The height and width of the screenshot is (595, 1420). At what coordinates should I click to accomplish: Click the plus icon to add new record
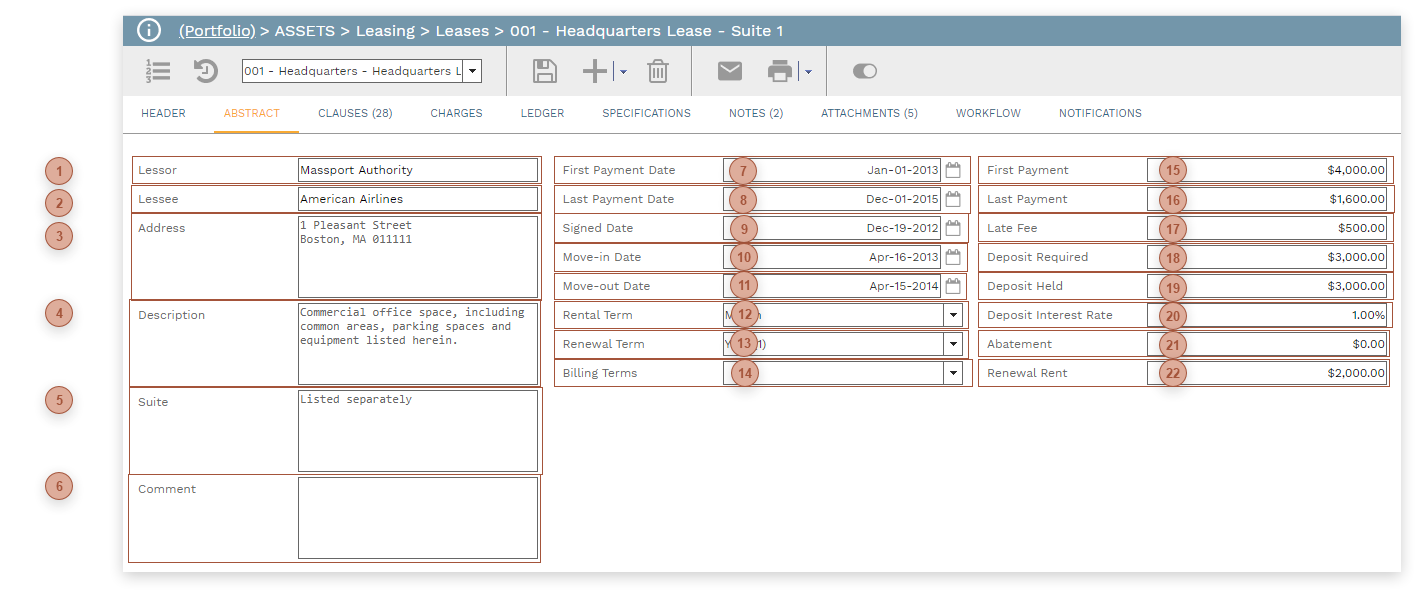coord(595,71)
